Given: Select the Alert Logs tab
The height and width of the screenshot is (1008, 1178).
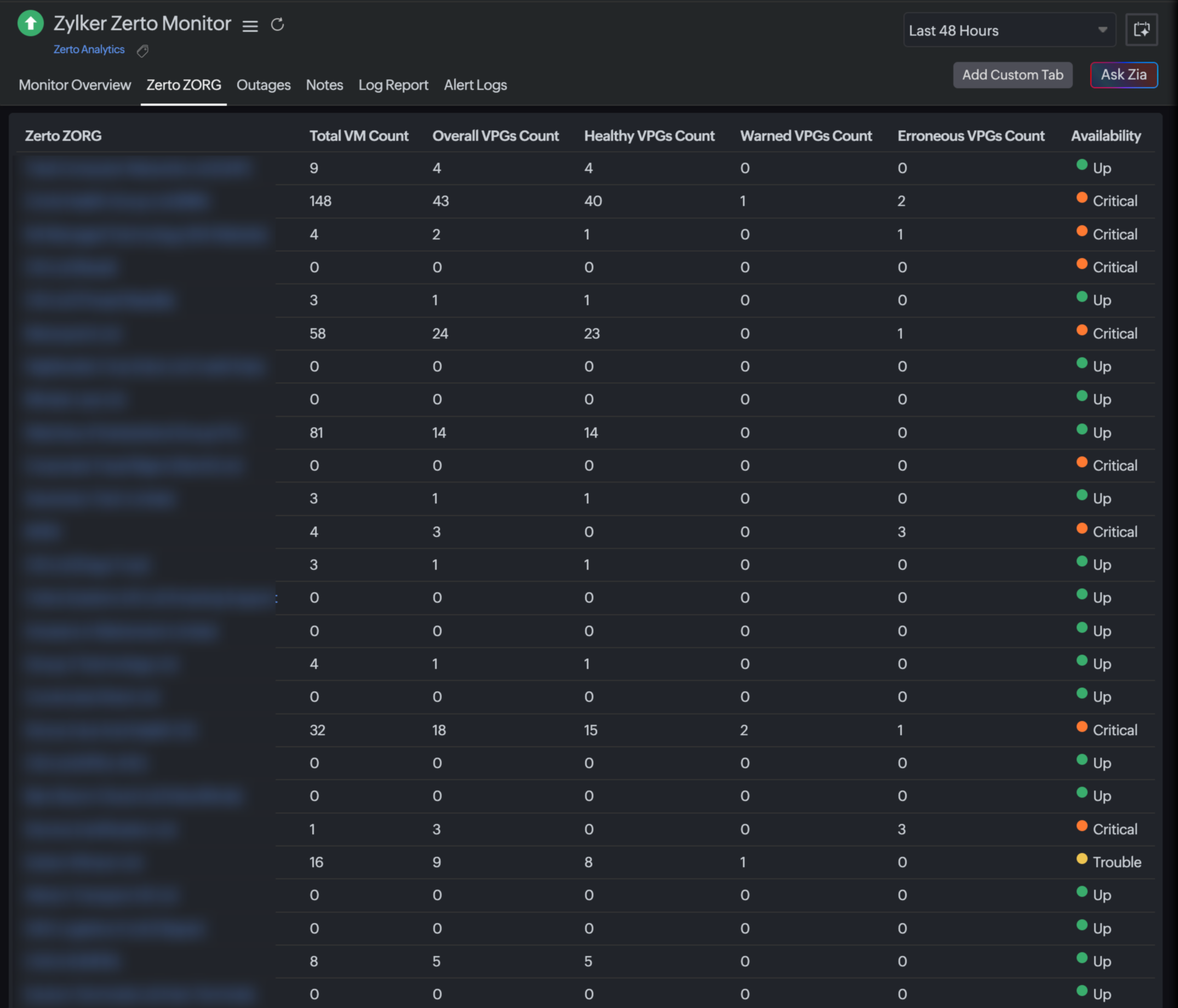Looking at the screenshot, I should click(475, 85).
